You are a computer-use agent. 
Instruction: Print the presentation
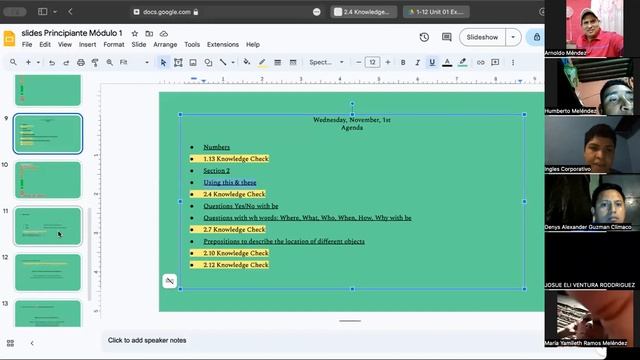pos(81,62)
